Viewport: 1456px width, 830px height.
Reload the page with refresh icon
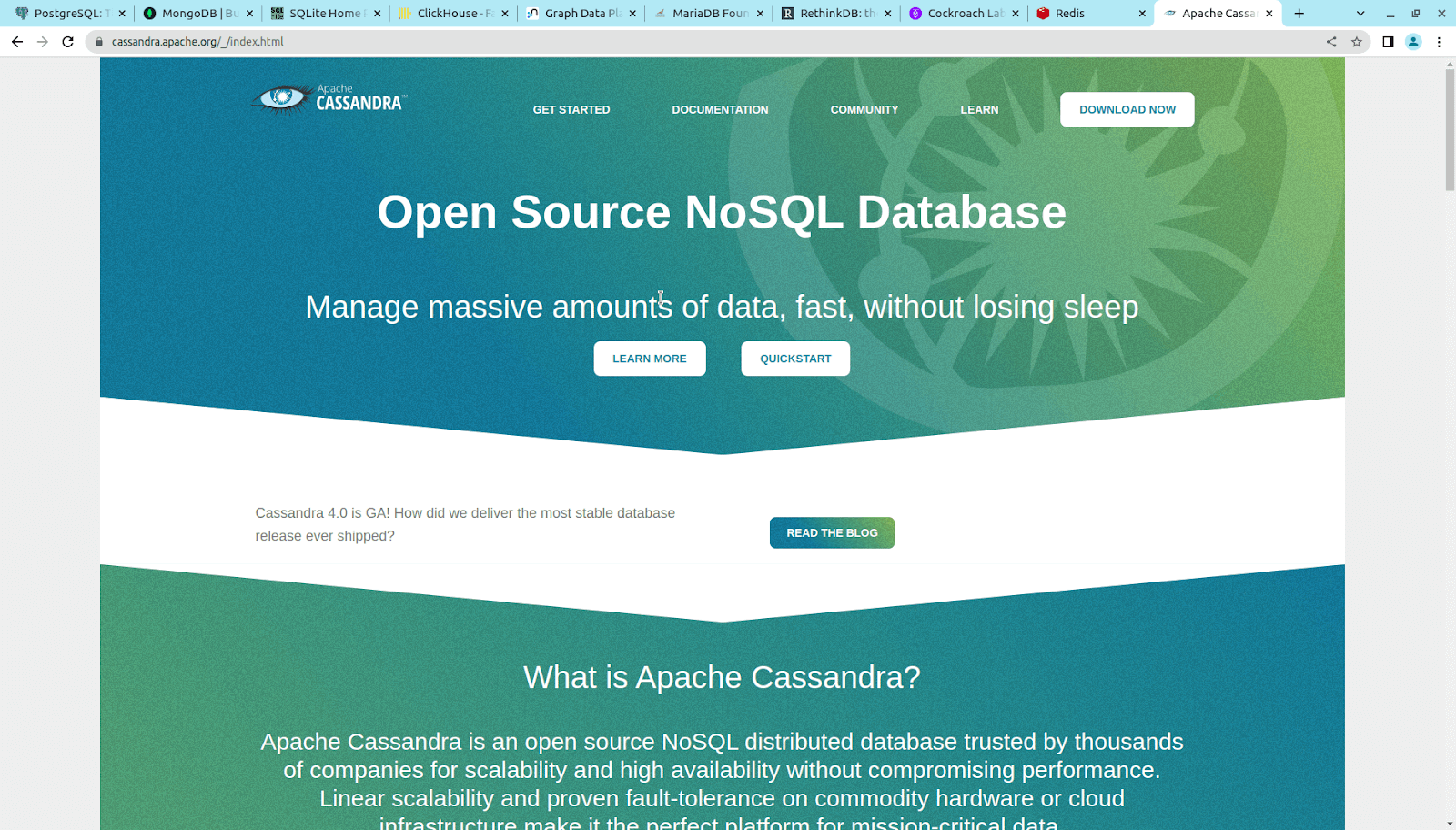67,42
